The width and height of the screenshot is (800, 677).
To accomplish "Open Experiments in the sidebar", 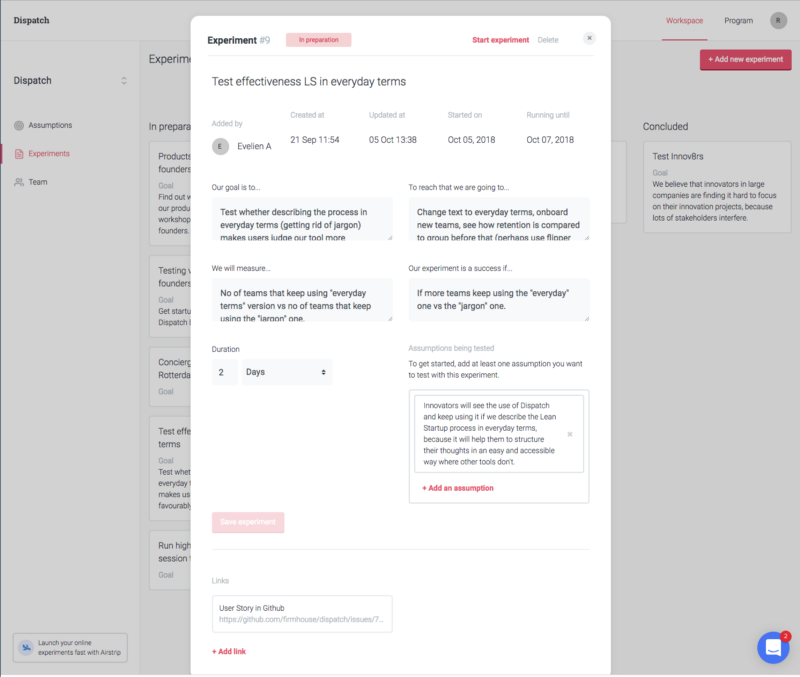I will coord(49,154).
